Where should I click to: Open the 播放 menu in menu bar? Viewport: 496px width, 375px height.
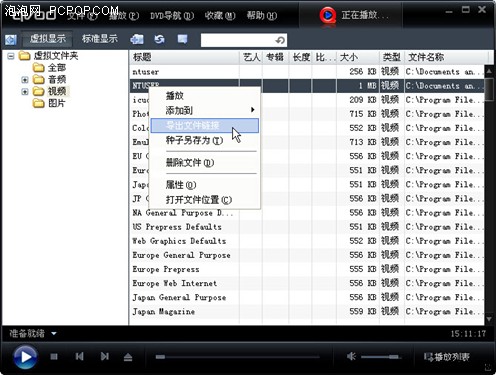click(124, 16)
